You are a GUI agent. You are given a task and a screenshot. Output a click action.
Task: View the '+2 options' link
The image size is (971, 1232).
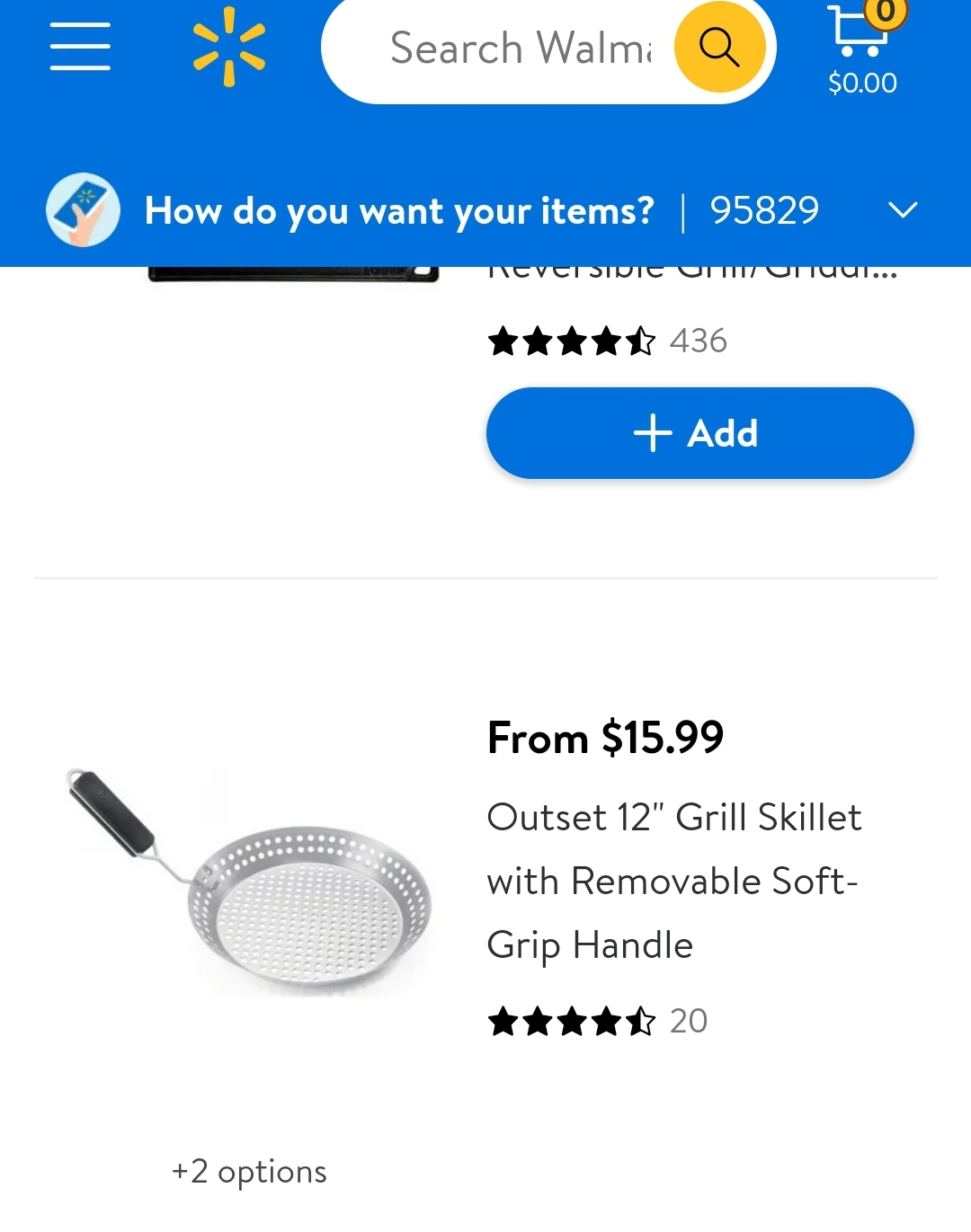coord(249,1172)
